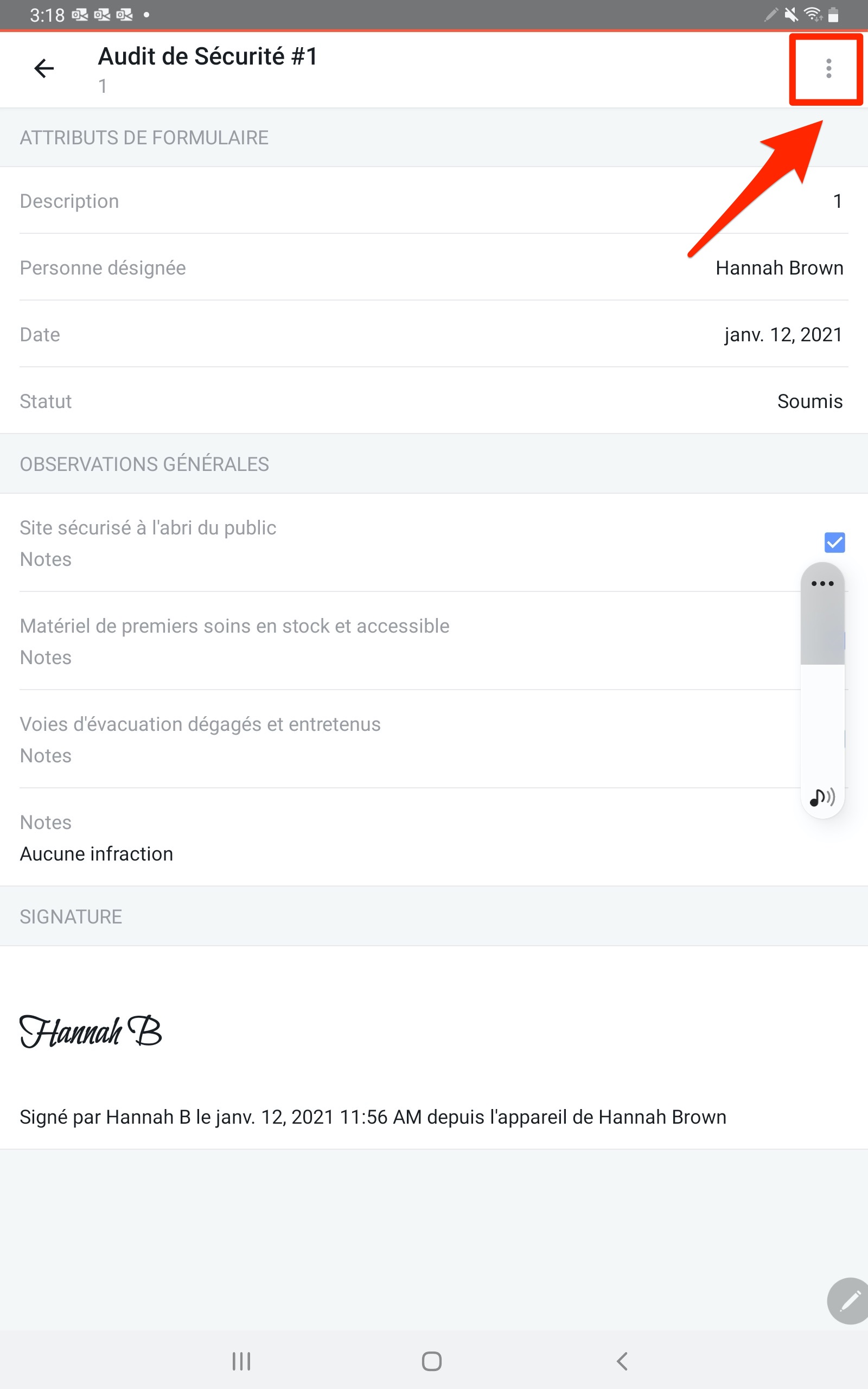Tap the Hannah B signature image
Viewport: 868px width, 1389px height.
pos(91,1031)
